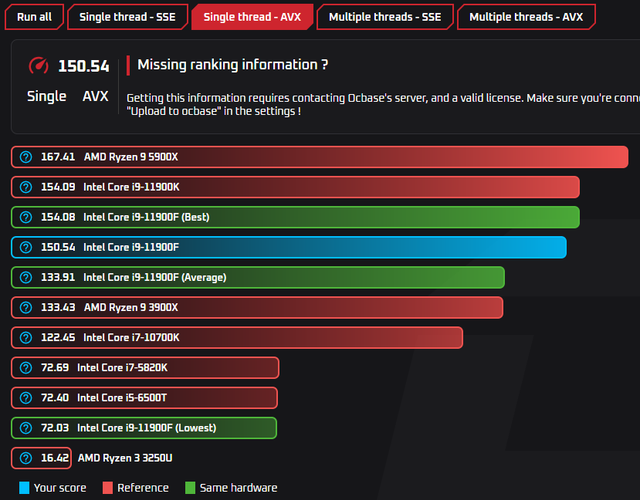Select the Intel Core i9-11900F (Best) text

(x=147, y=217)
